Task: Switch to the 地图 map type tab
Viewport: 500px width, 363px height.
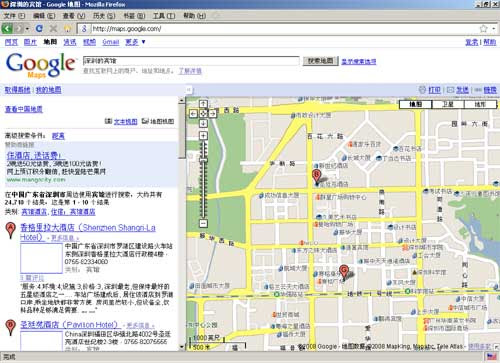Action: [x=415, y=104]
